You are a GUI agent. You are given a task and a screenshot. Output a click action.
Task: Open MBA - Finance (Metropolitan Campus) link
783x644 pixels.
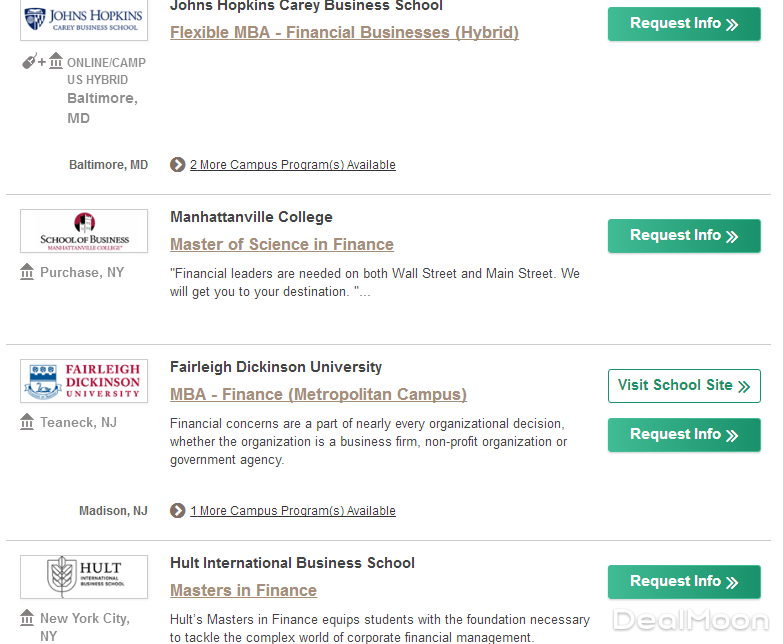pyautogui.click(x=318, y=394)
